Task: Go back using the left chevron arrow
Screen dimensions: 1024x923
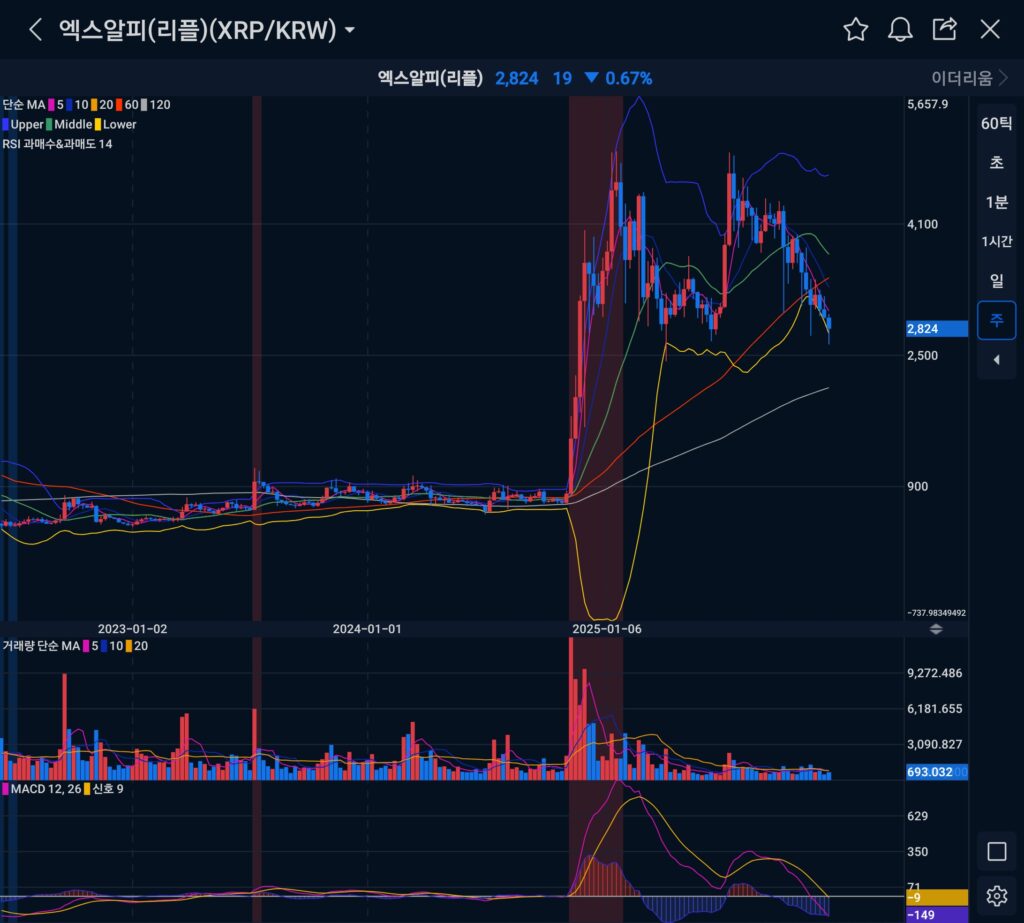Action: tap(36, 29)
